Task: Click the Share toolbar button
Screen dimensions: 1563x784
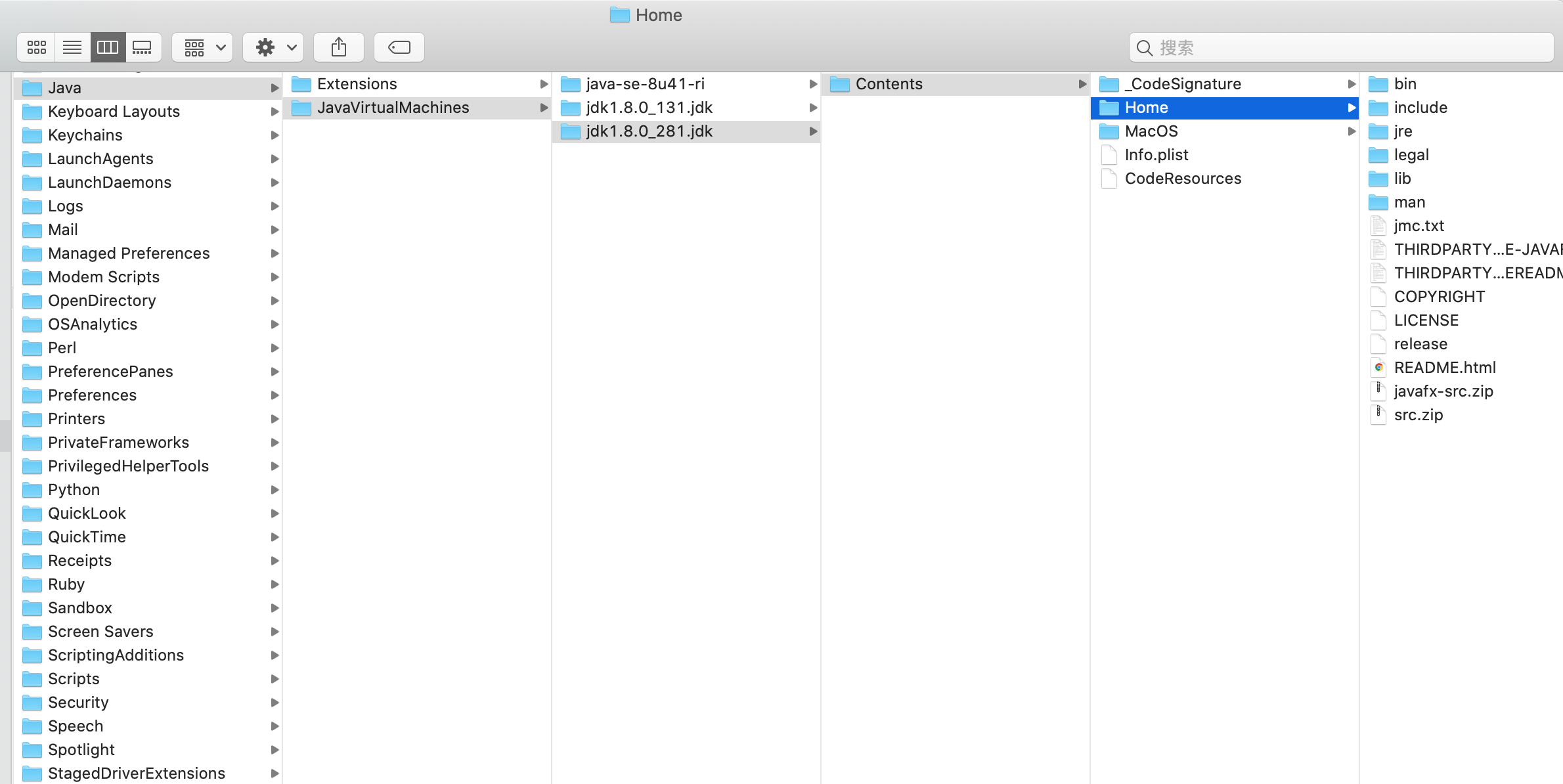Action: [x=339, y=47]
